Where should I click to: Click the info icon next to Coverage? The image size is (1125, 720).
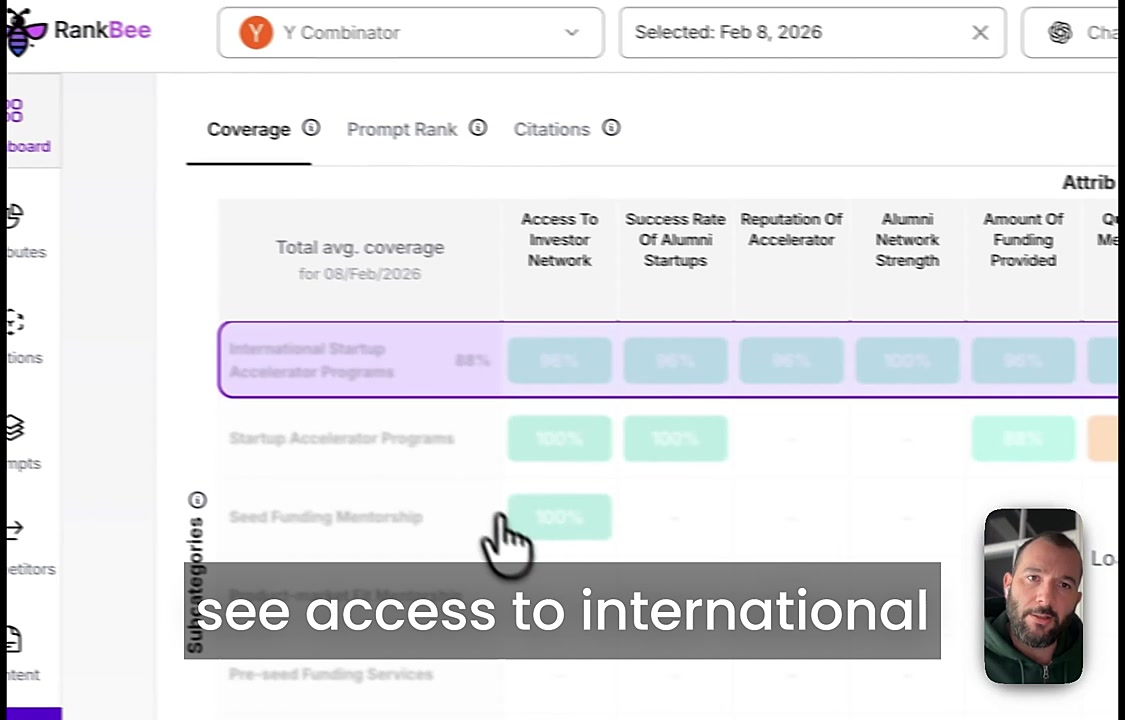(x=311, y=128)
